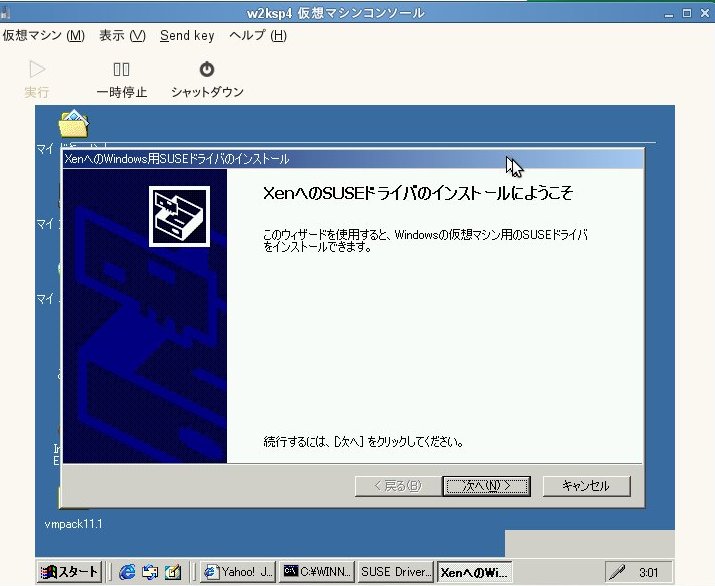The image size is (715, 586).
Task: Launch Internet Explorer from quick launch
Action: point(127,572)
